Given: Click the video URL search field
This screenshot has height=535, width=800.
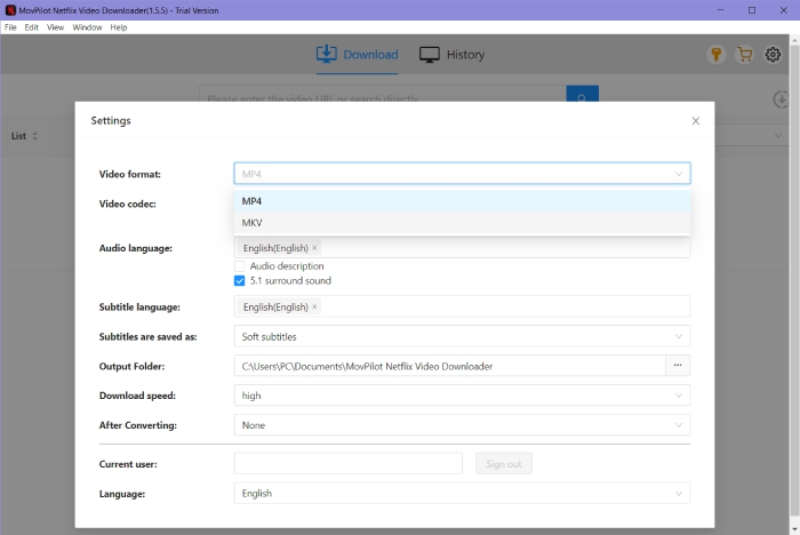Looking at the screenshot, I should 383,94.
